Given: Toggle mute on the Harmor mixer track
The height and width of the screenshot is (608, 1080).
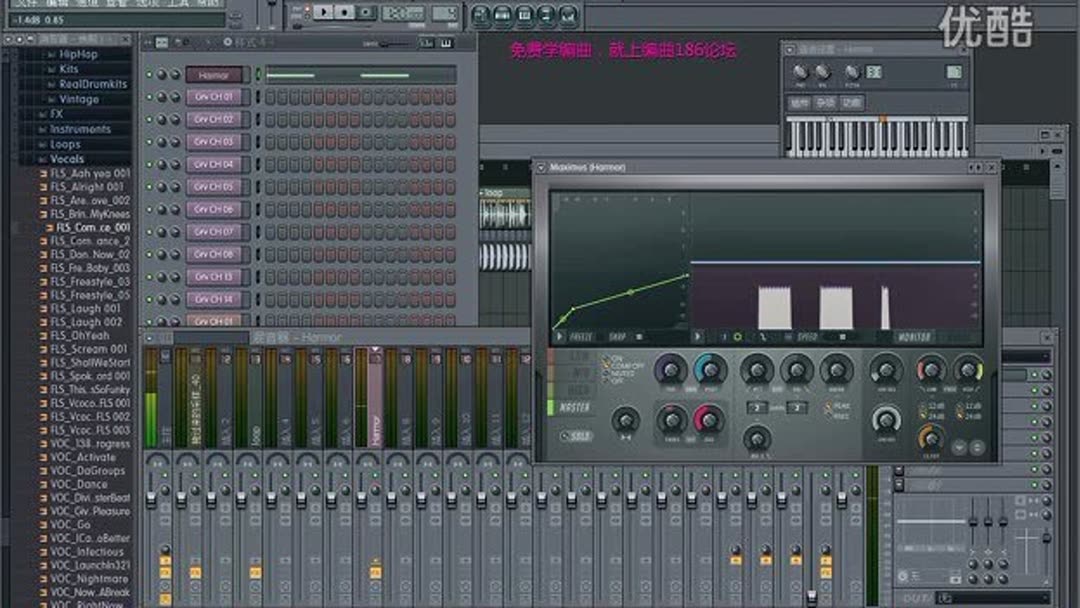Looking at the screenshot, I should (x=376, y=473).
